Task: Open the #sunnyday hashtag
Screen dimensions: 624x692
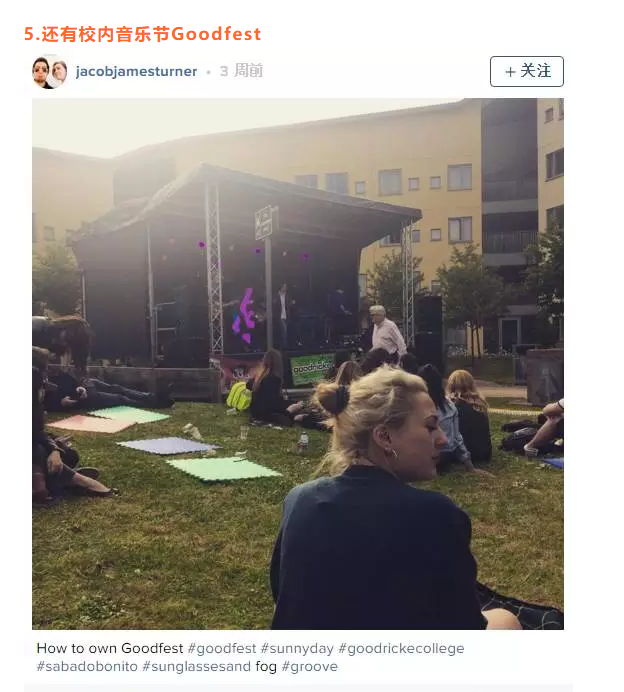Action: pyautogui.click(x=297, y=648)
